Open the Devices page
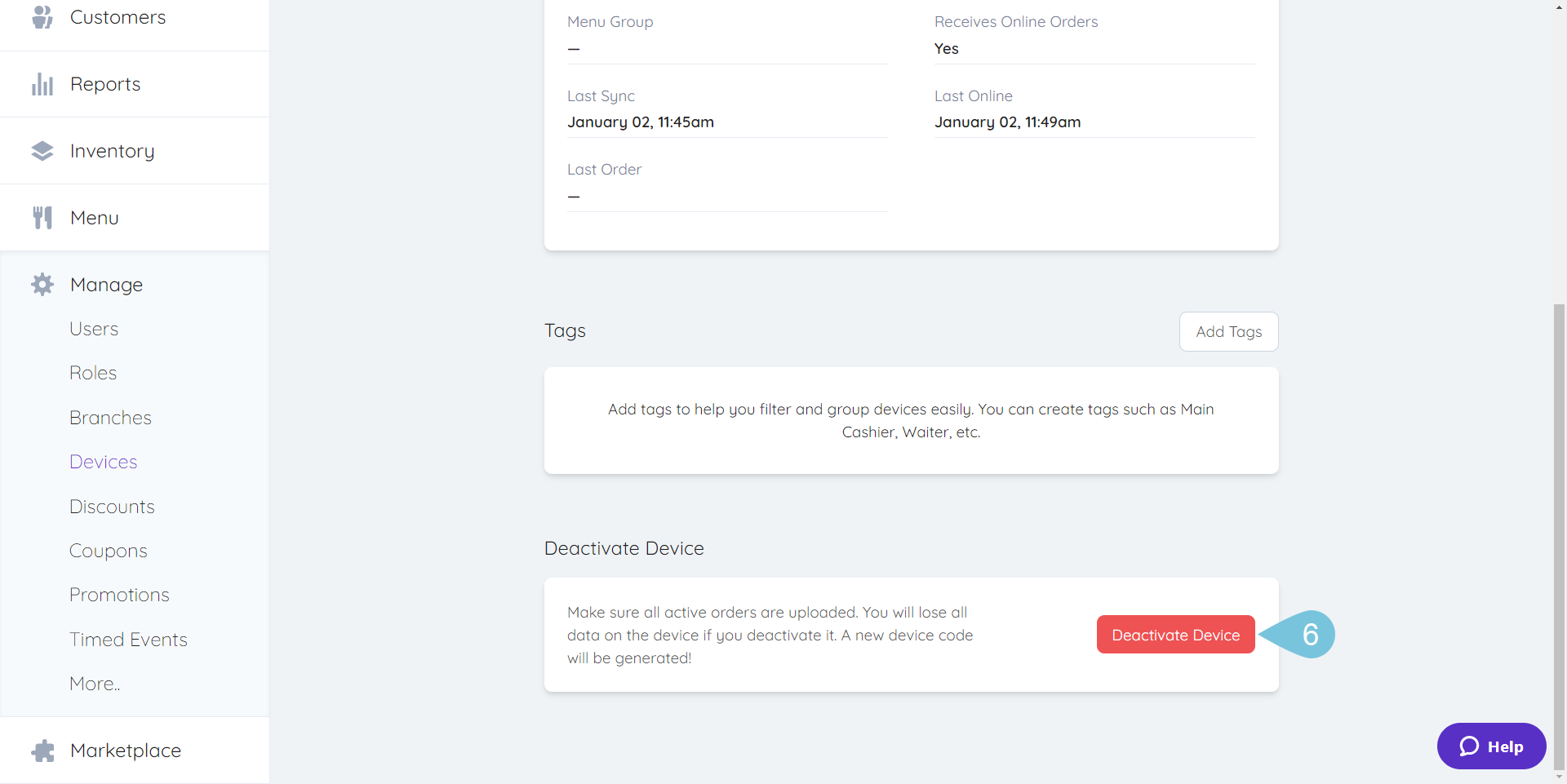 pyautogui.click(x=103, y=461)
